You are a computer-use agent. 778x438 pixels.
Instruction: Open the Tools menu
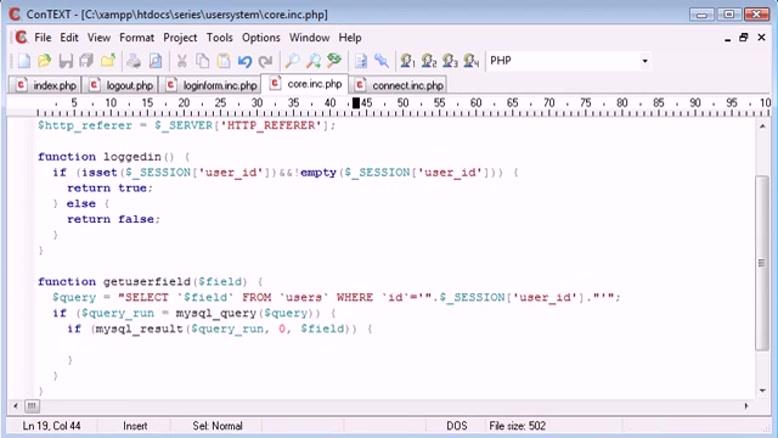click(219, 38)
